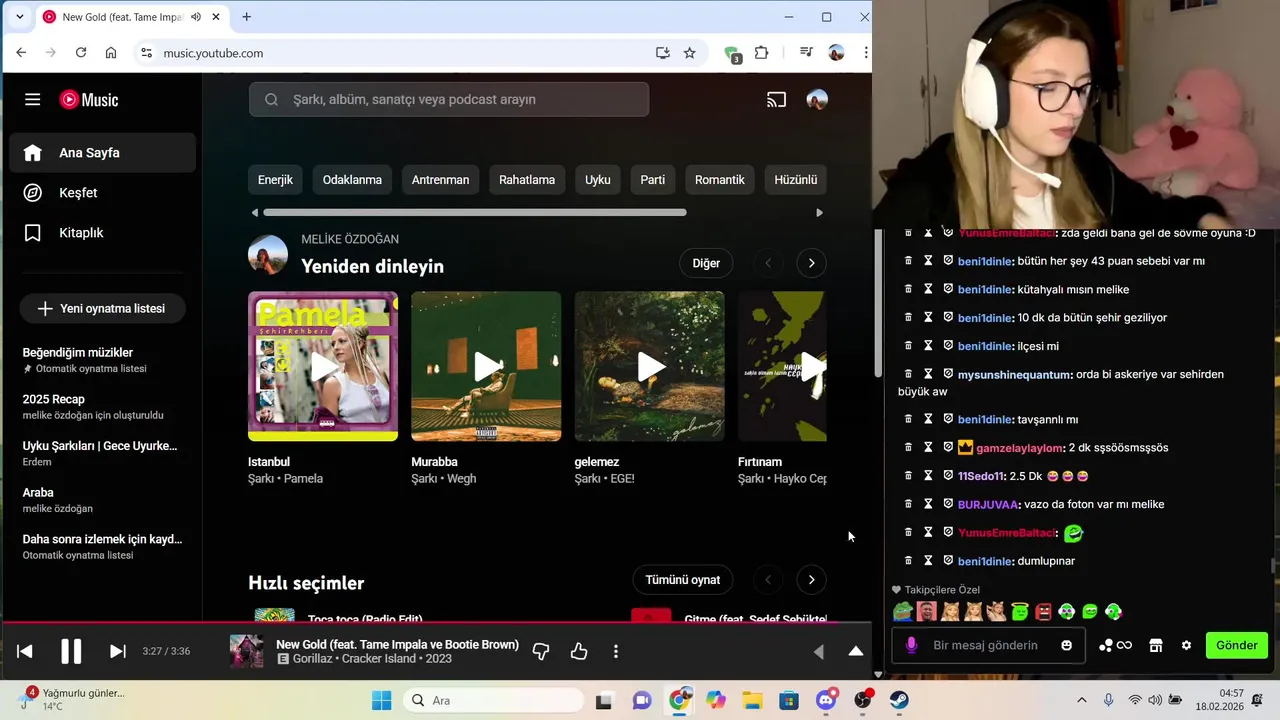The width and height of the screenshot is (1280, 720).
Task: Open the hamburger guide menu
Action: 33,100
